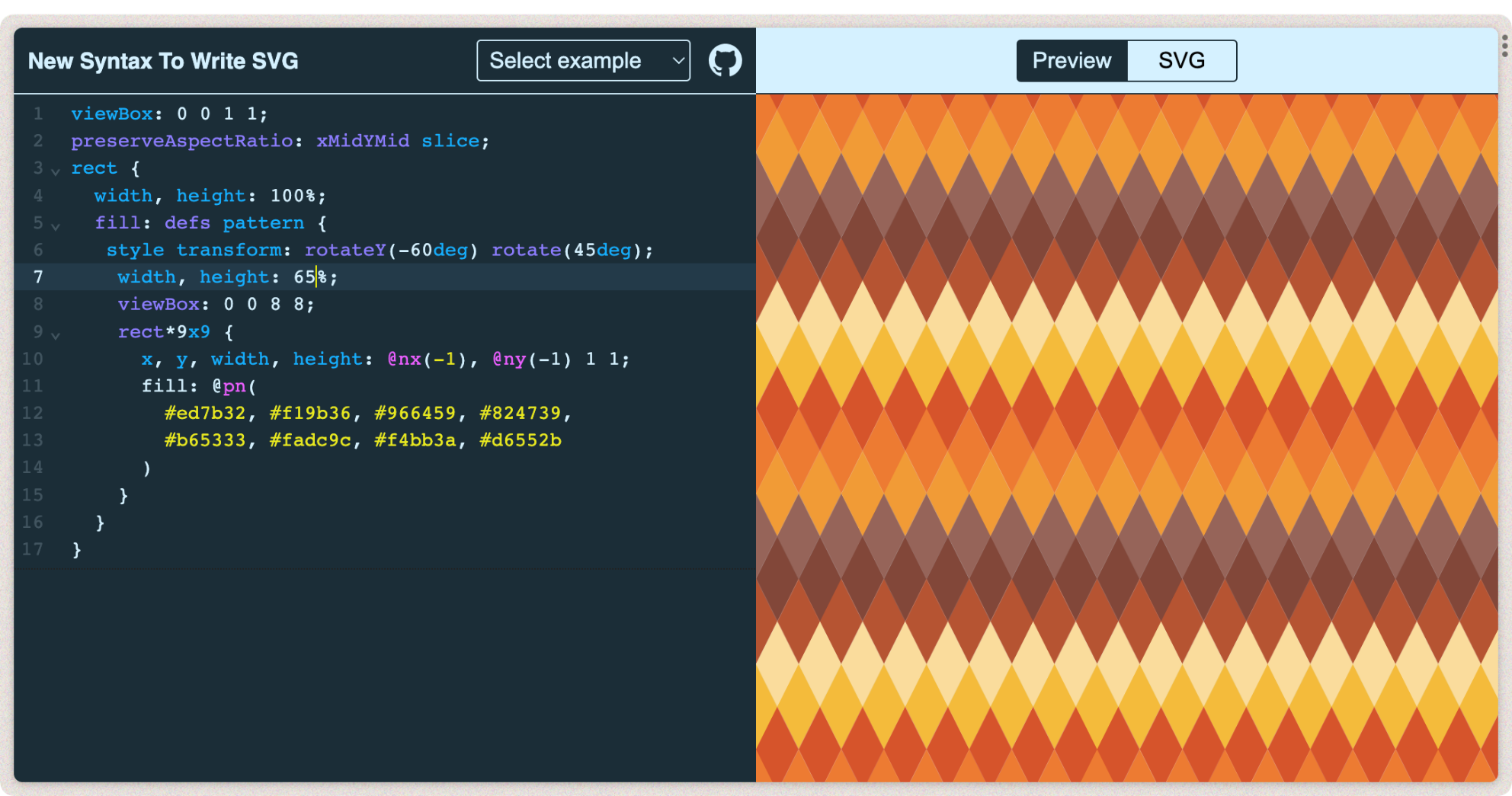Click the New Syntax To Write SVG title
Image resolution: width=1512 pixels, height=796 pixels.
click(x=163, y=61)
